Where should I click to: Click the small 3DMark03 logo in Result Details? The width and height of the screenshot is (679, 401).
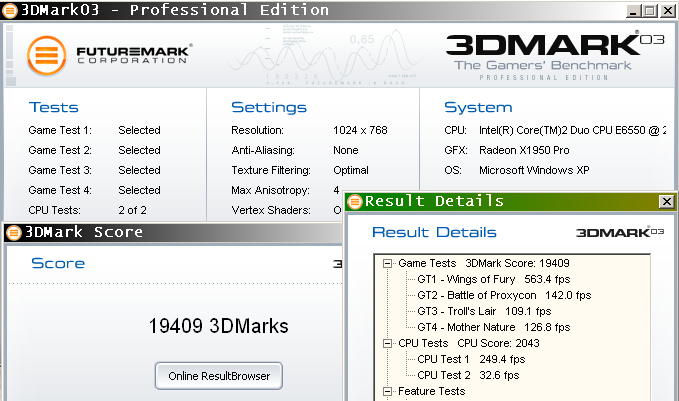coord(620,232)
